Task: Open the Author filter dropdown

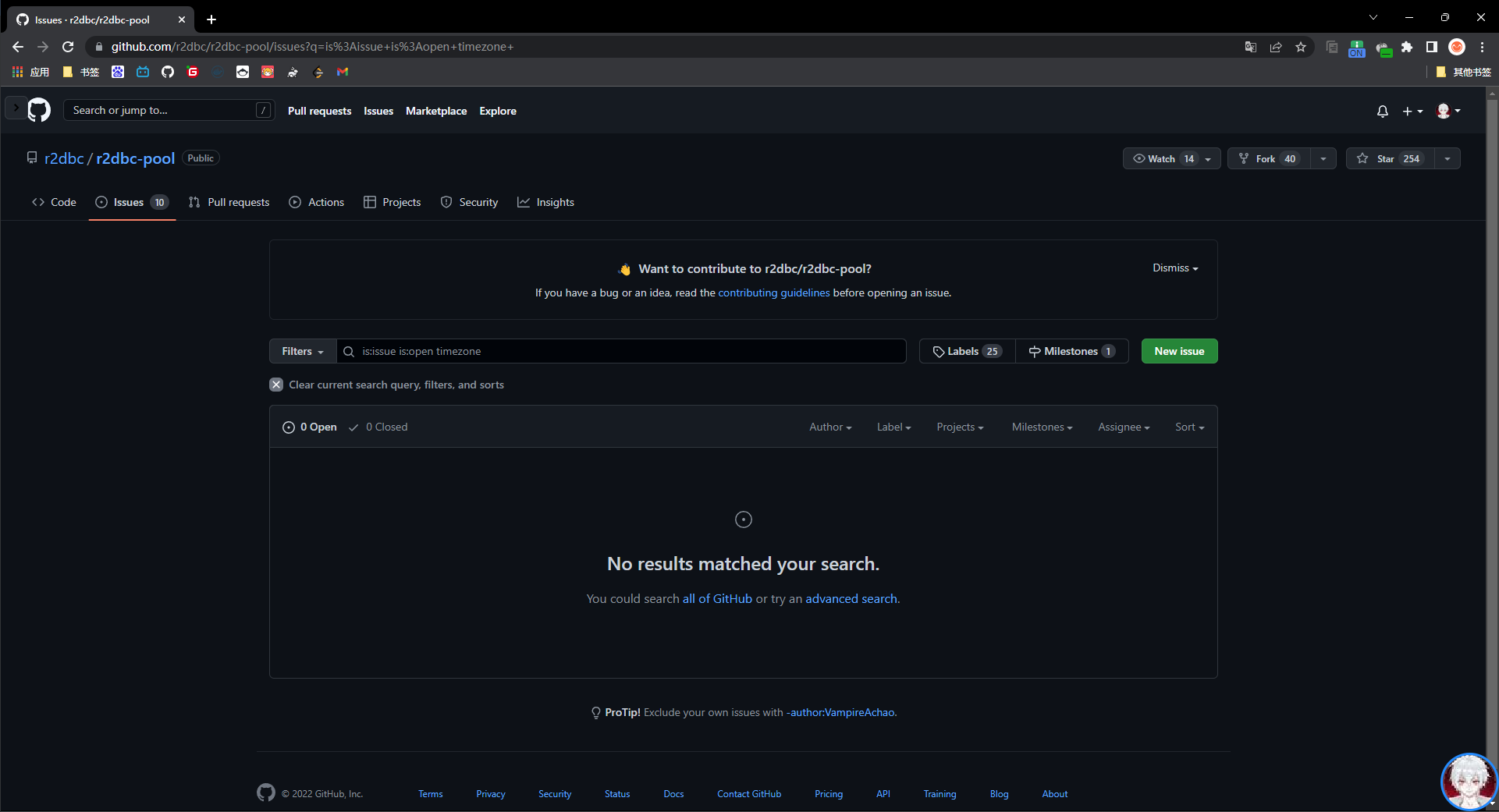Action: tap(829, 427)
